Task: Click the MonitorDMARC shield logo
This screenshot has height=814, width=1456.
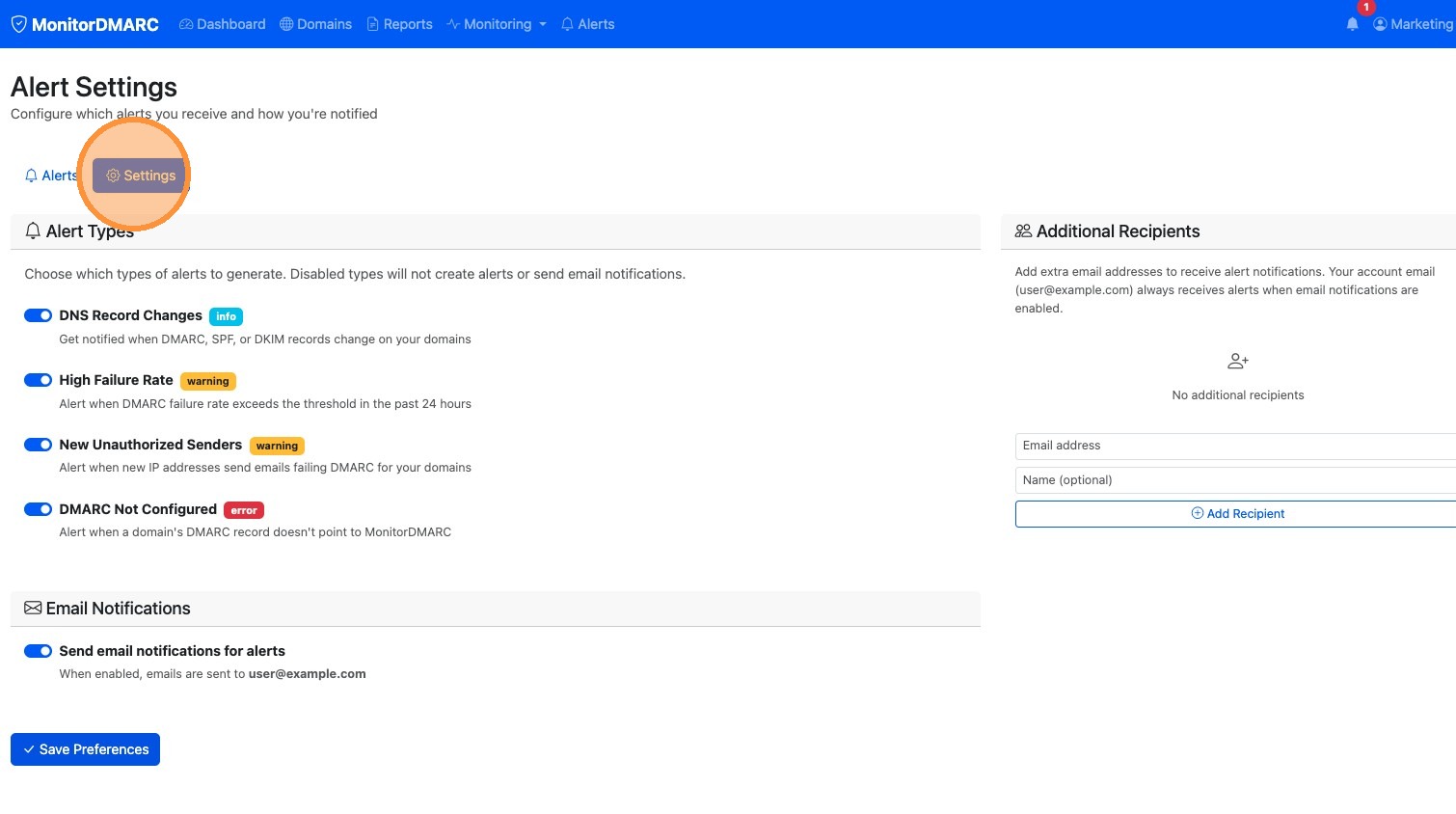Action: (x=18, y=24)
